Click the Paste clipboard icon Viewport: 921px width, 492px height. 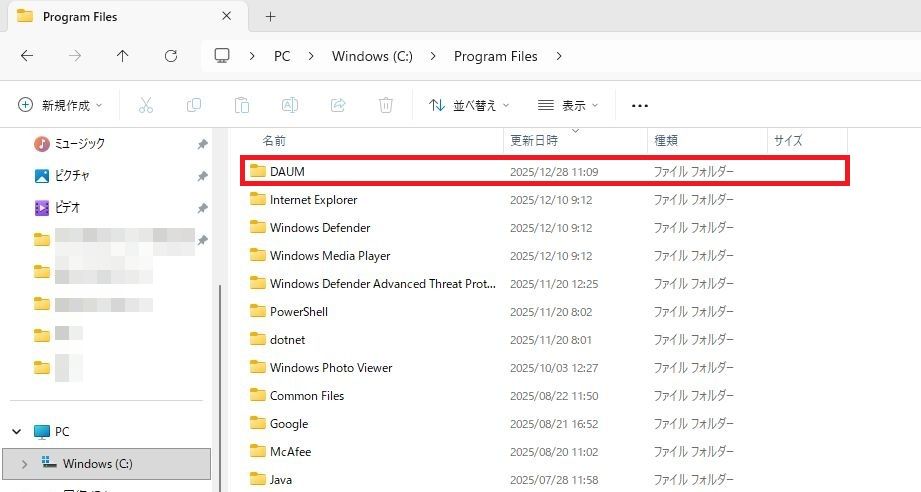241,105
